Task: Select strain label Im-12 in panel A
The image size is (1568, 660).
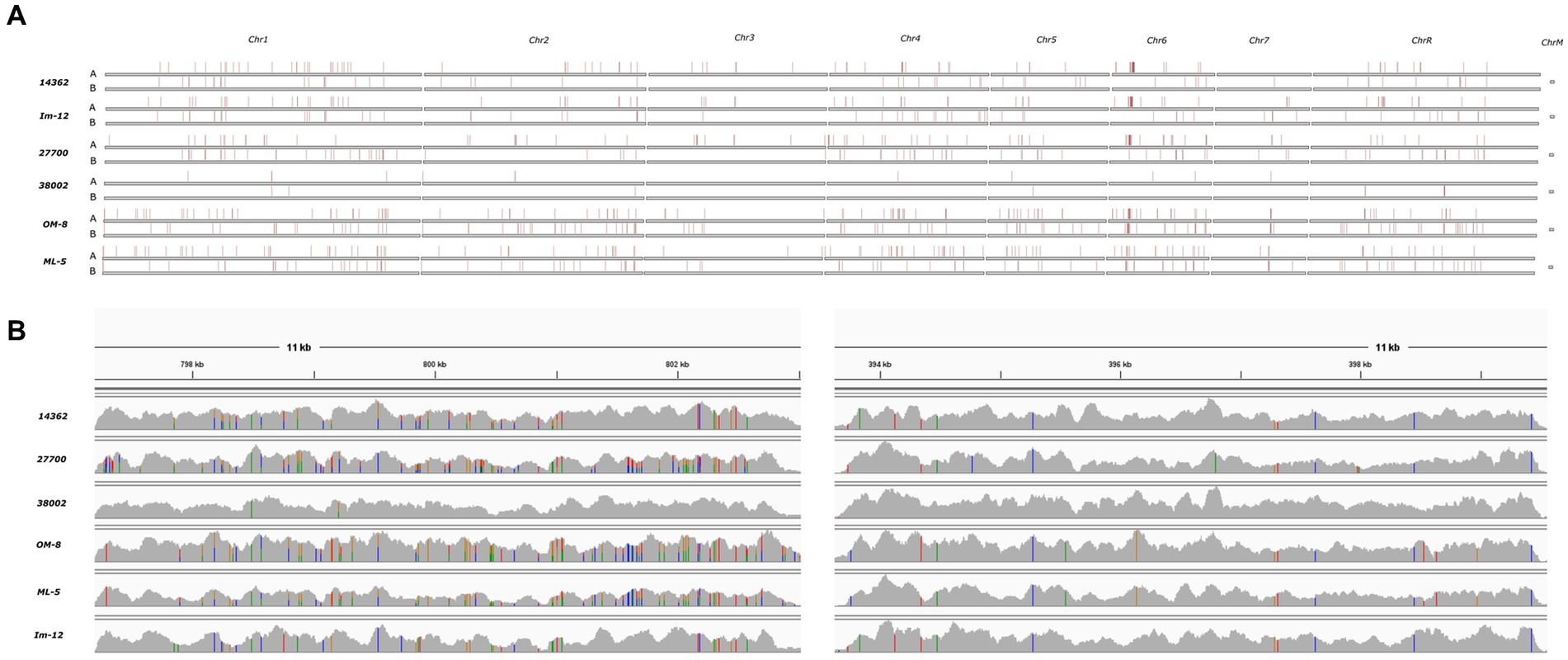Action: (54, 116)
